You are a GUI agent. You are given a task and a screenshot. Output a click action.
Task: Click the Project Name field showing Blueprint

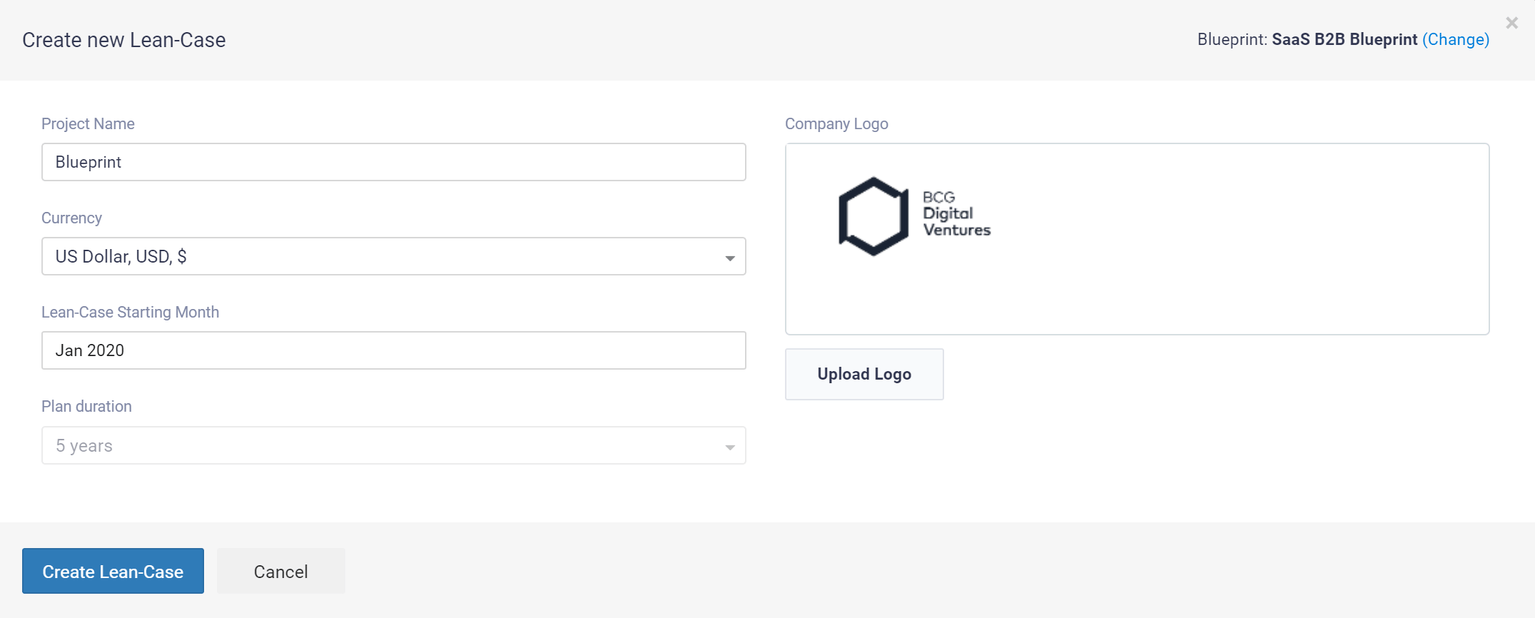tap(393, 161)
